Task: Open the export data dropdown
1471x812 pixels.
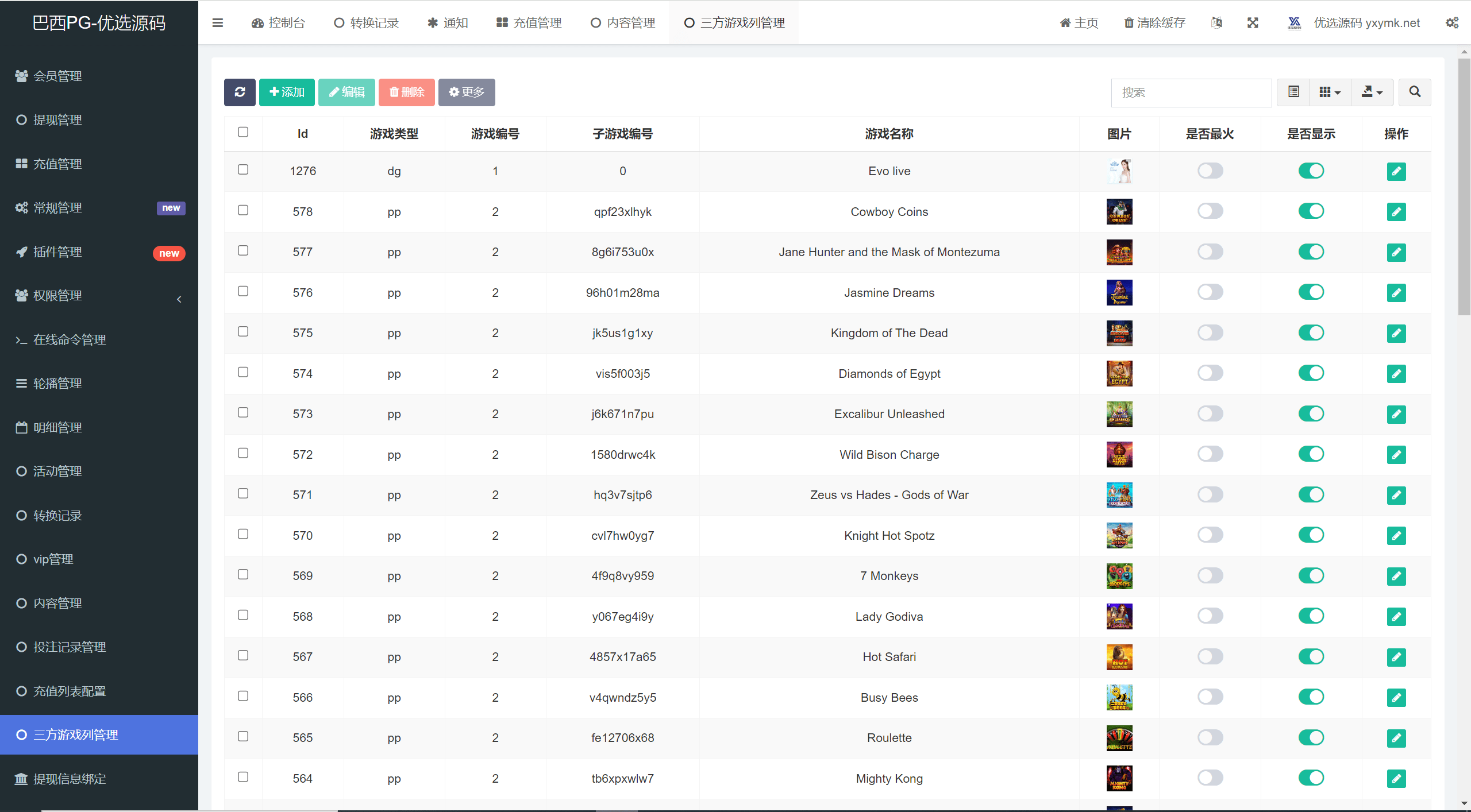Action: (x=1372, y=92)
